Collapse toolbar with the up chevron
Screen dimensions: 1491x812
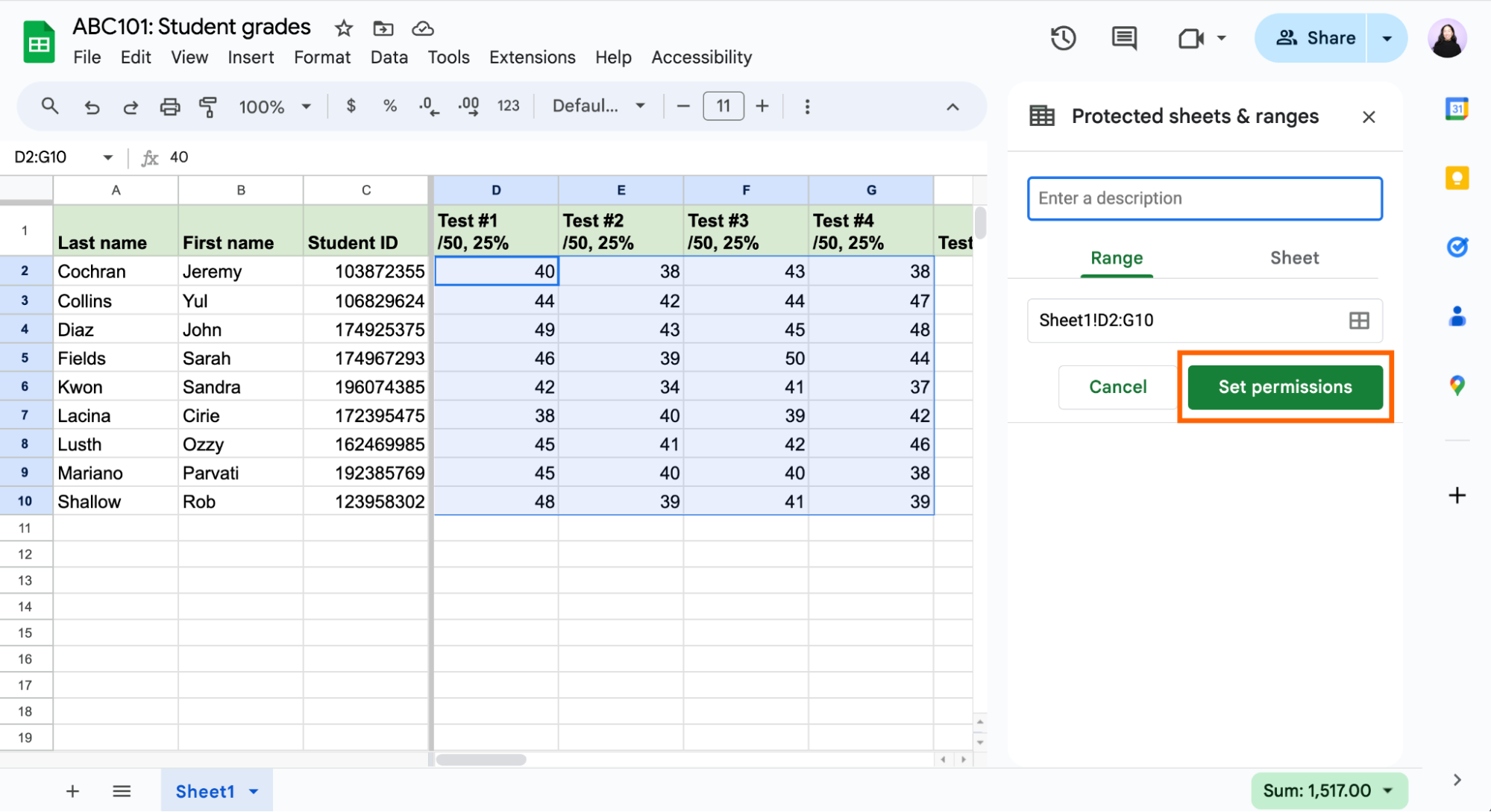[952, 107]
